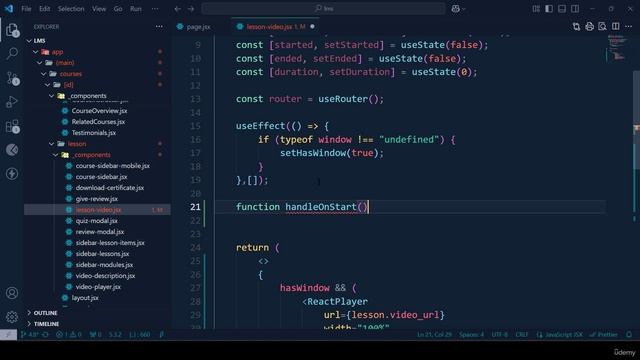Click the printer icon in editor toolbar
The height and width of the screenshot is (360, 640).
pos(589,27)
